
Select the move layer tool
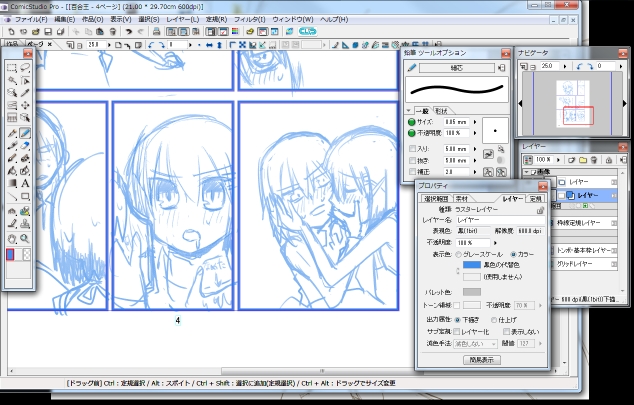coord(25,105)
